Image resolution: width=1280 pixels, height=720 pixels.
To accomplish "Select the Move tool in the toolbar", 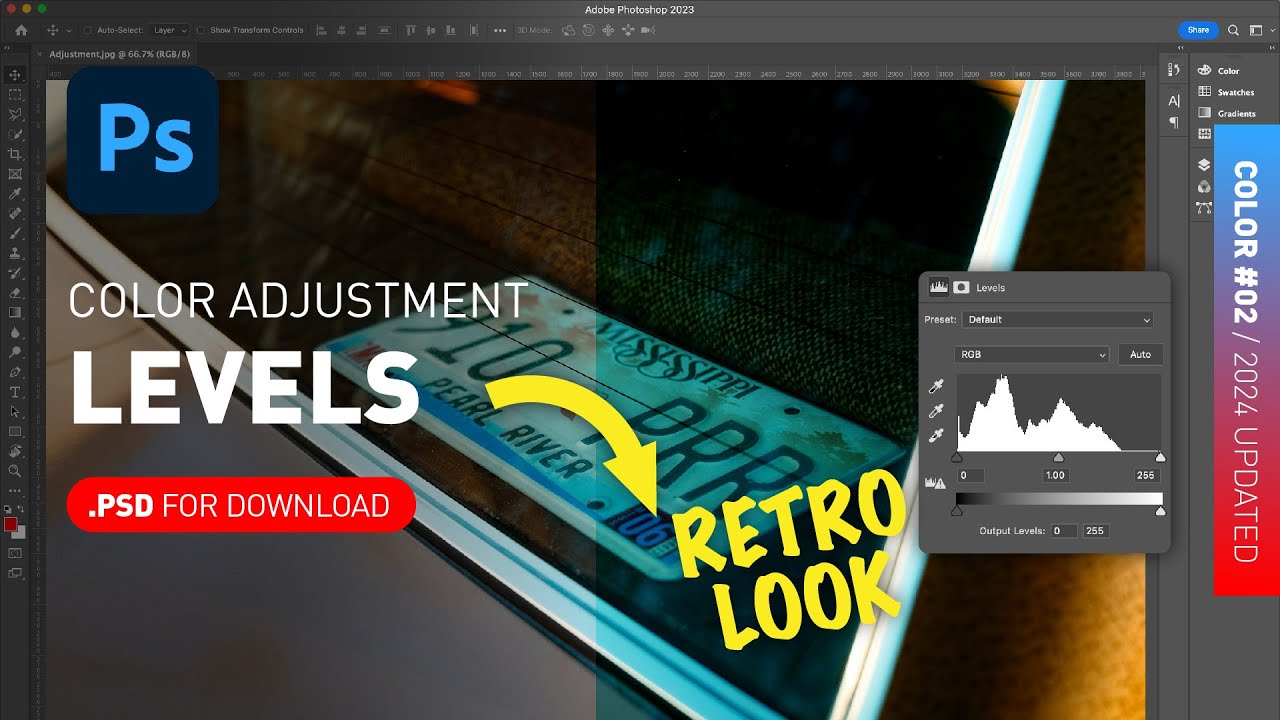I will pyautogui.click(x=15, y=75).
